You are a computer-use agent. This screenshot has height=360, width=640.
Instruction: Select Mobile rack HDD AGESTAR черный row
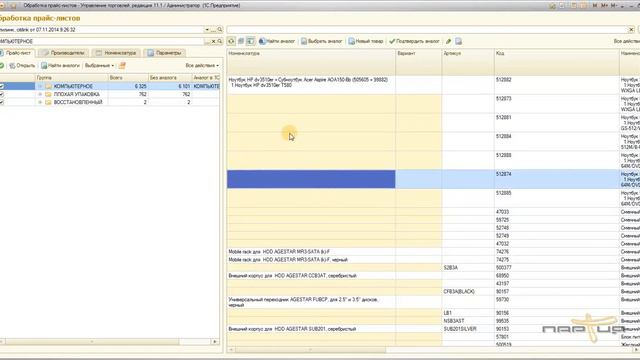[311, 260]
